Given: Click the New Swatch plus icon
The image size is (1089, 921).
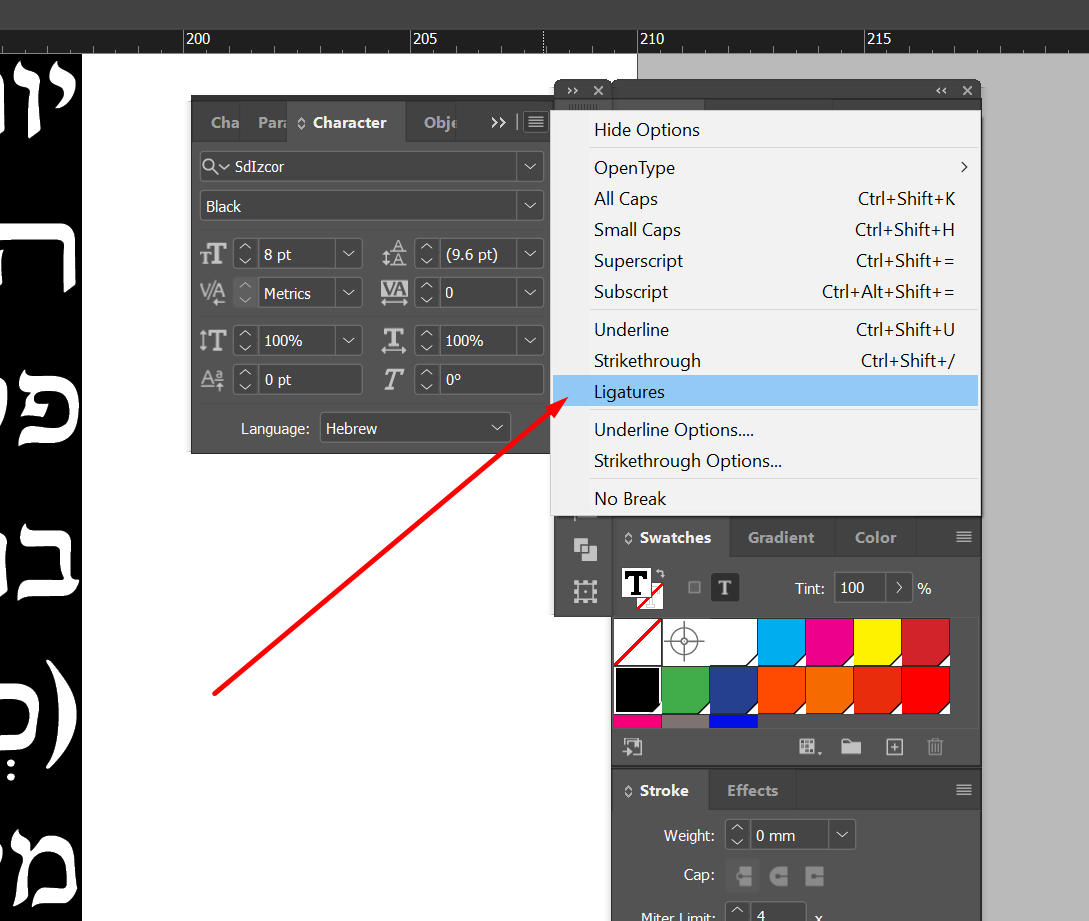Looking at the screenshot, I should click(x=895, y=747).
